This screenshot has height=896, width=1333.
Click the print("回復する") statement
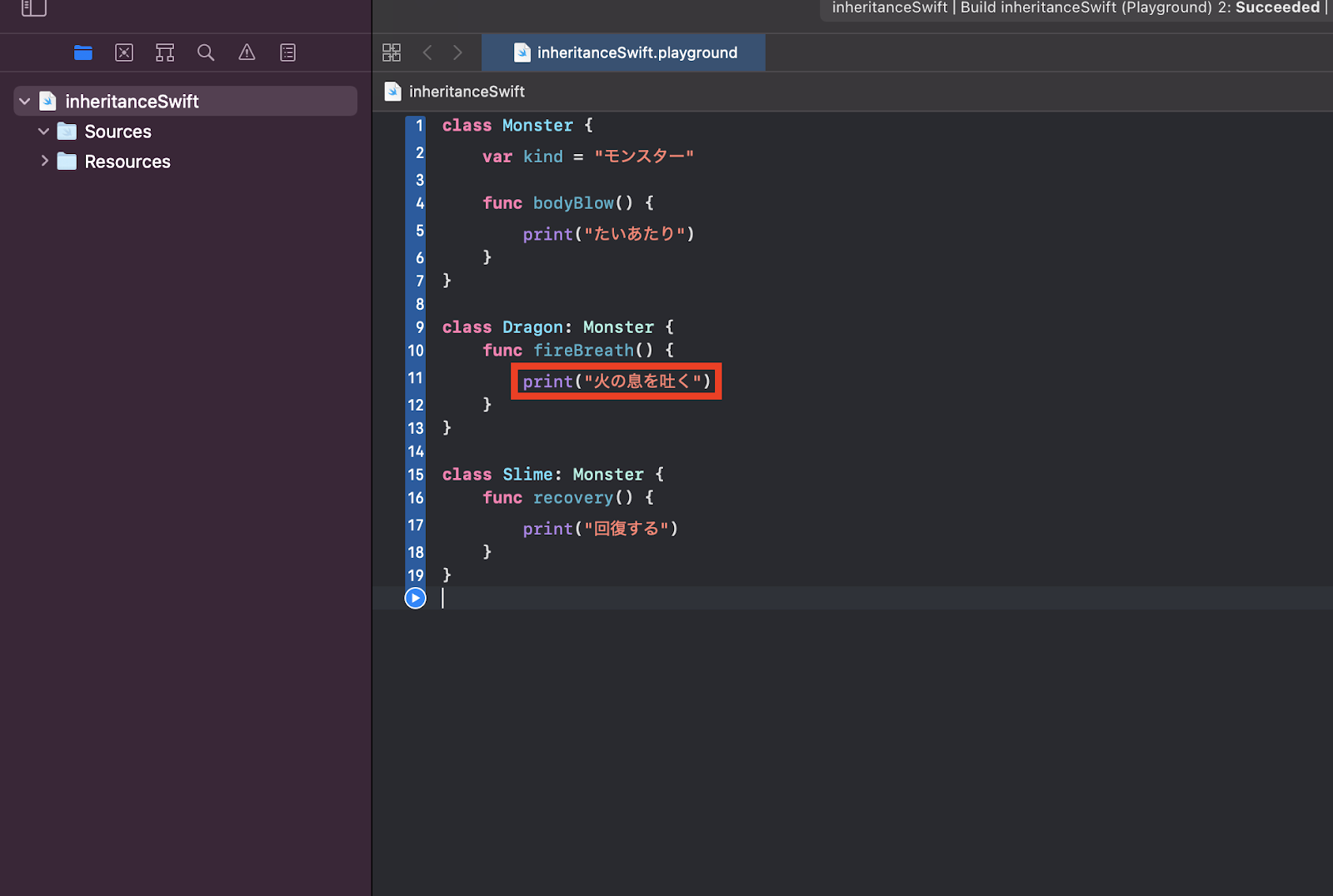(x=601, y=529)
